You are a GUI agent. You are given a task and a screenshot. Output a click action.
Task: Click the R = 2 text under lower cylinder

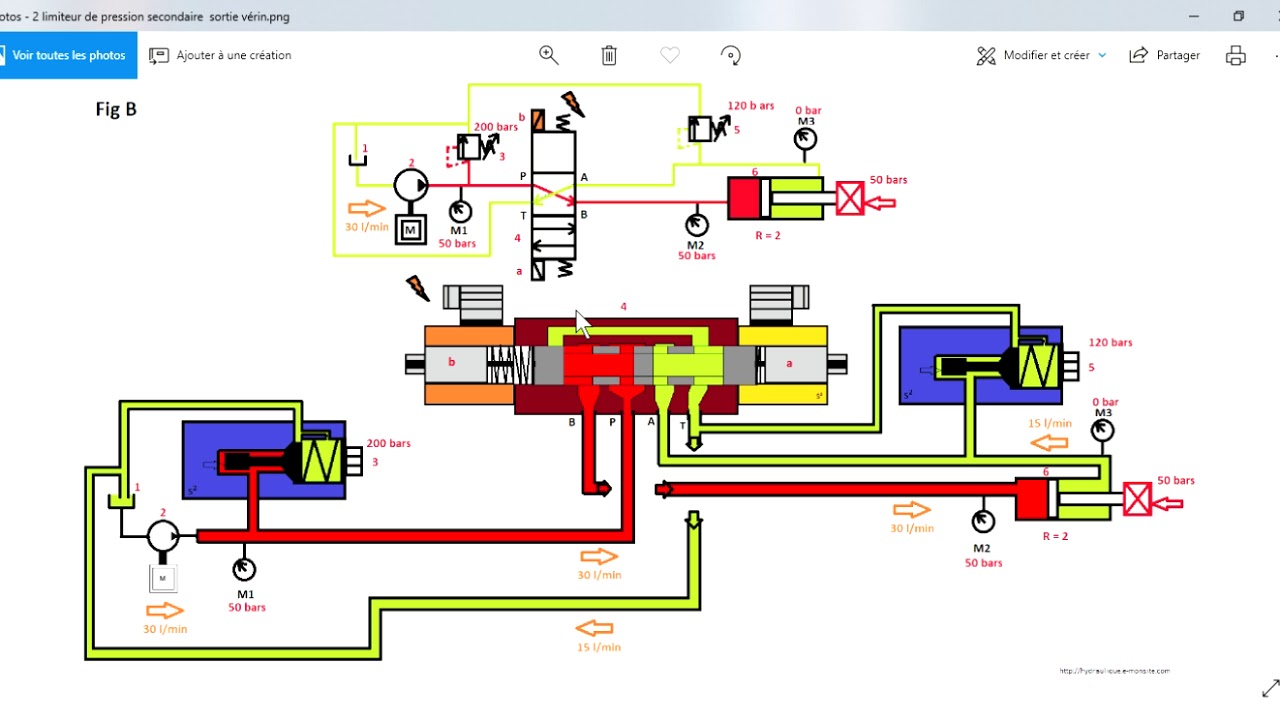1055,536
